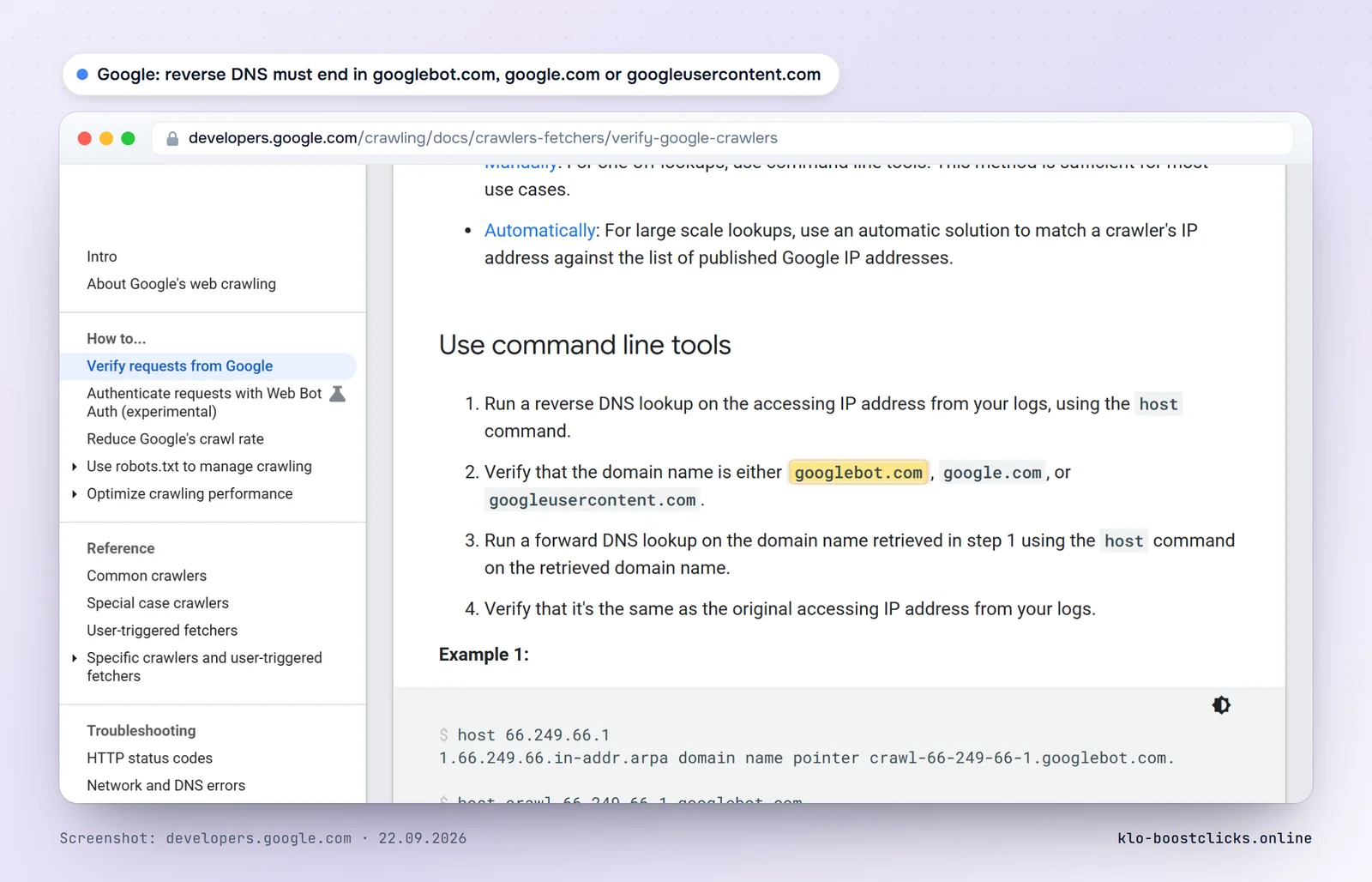The height and width of the screenshot is (882, 1372).
Task: Click the google.com code text
Action: 992,473
